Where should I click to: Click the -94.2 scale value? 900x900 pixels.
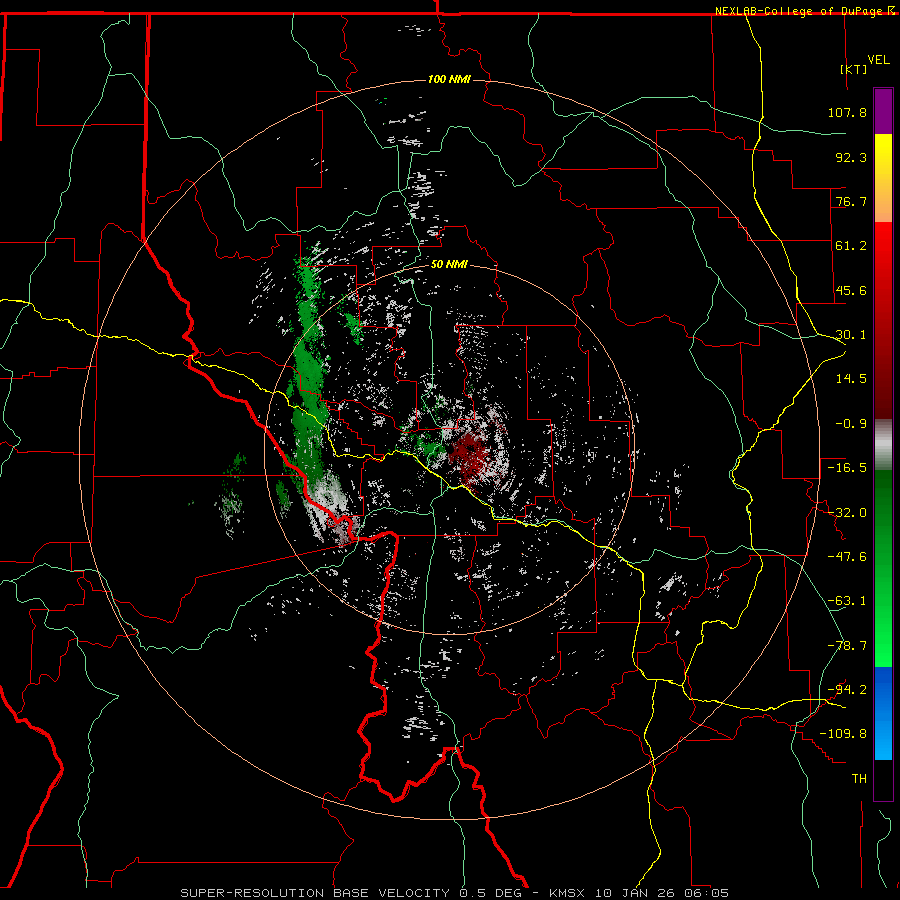click(847, 689)
